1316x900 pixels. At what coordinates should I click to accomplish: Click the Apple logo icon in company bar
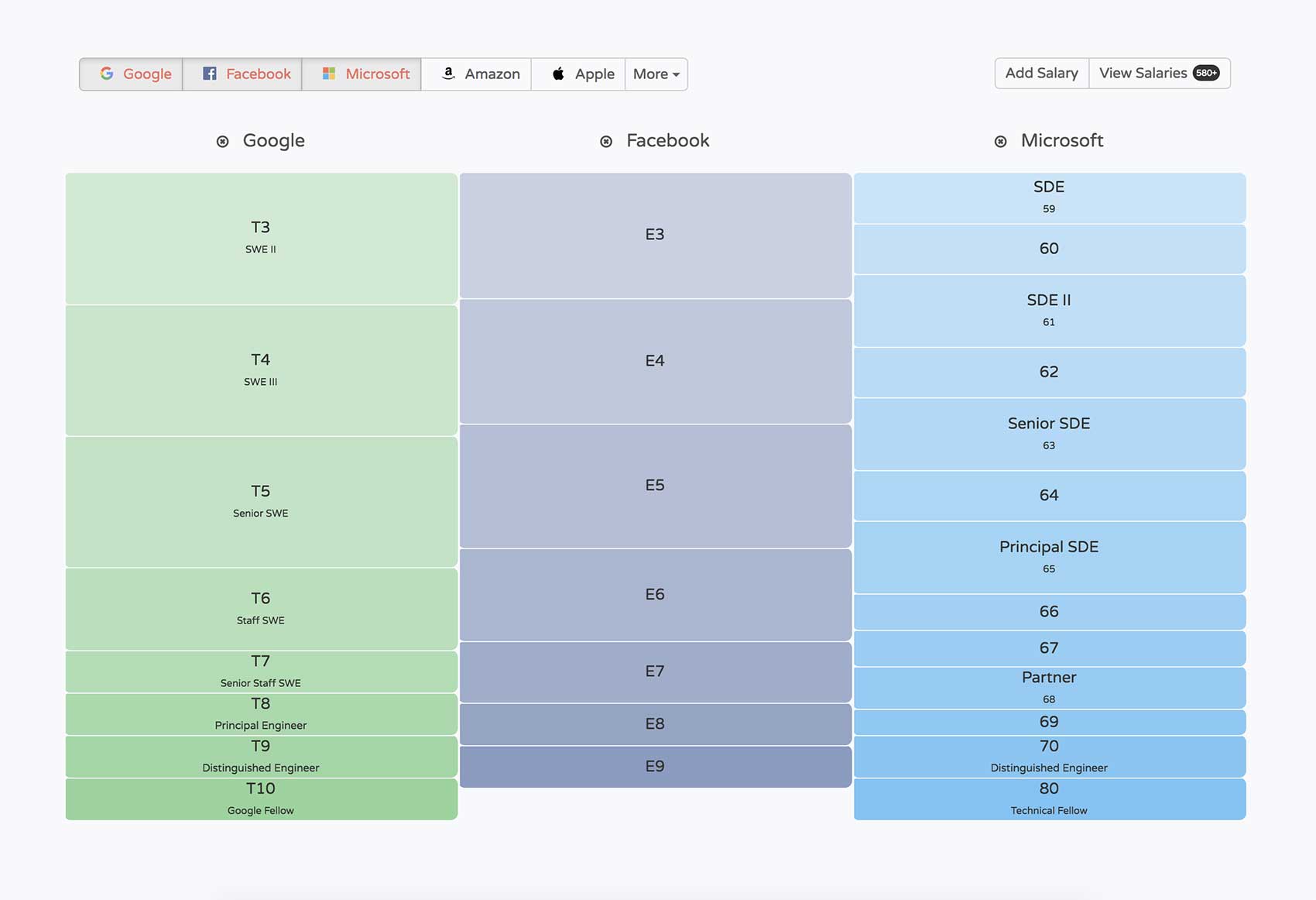pyautogui.click(x=558, y=74)
